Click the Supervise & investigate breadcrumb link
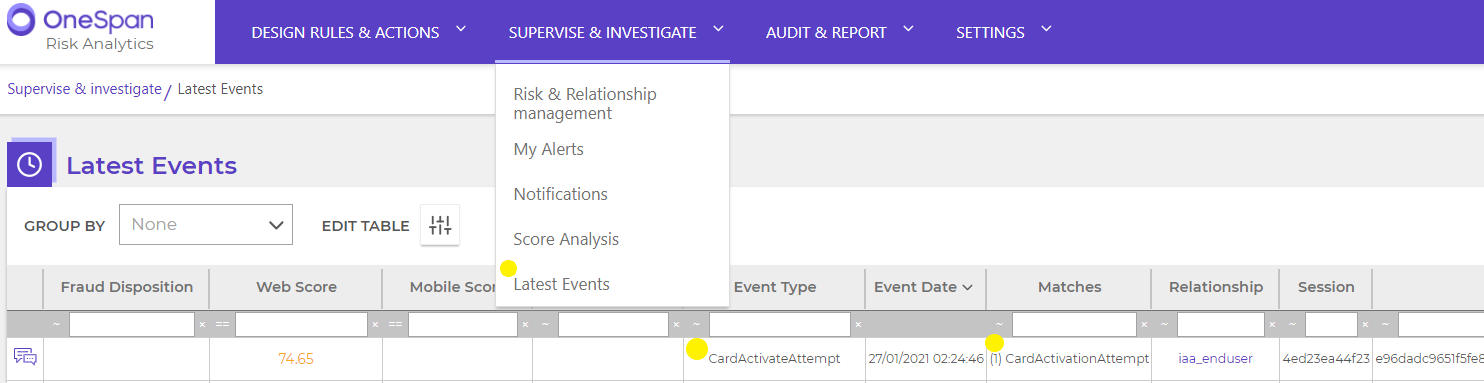 tap(84, 89)
